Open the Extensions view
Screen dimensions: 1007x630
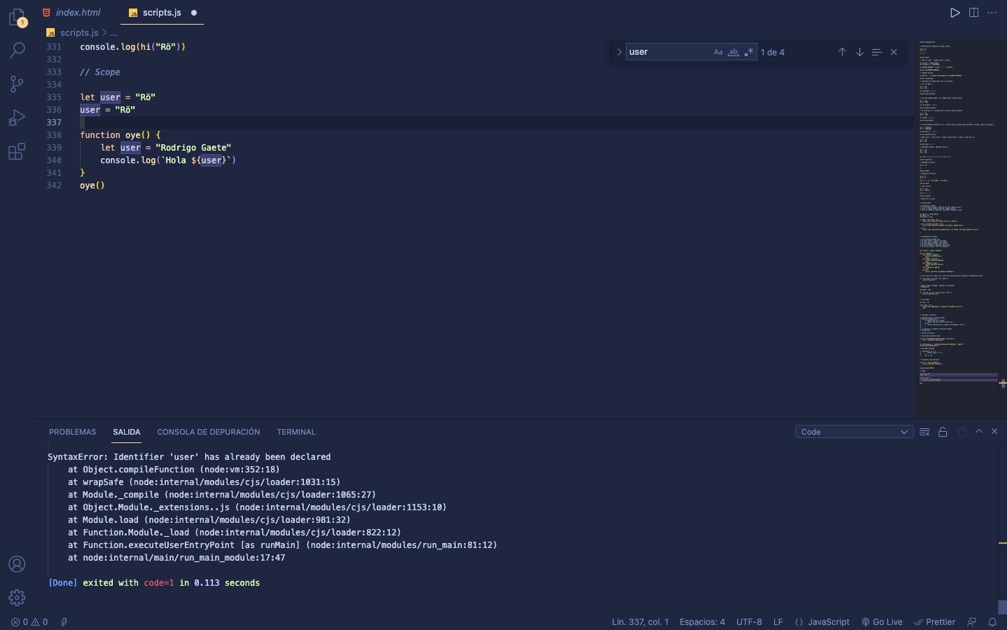[17, 152]
